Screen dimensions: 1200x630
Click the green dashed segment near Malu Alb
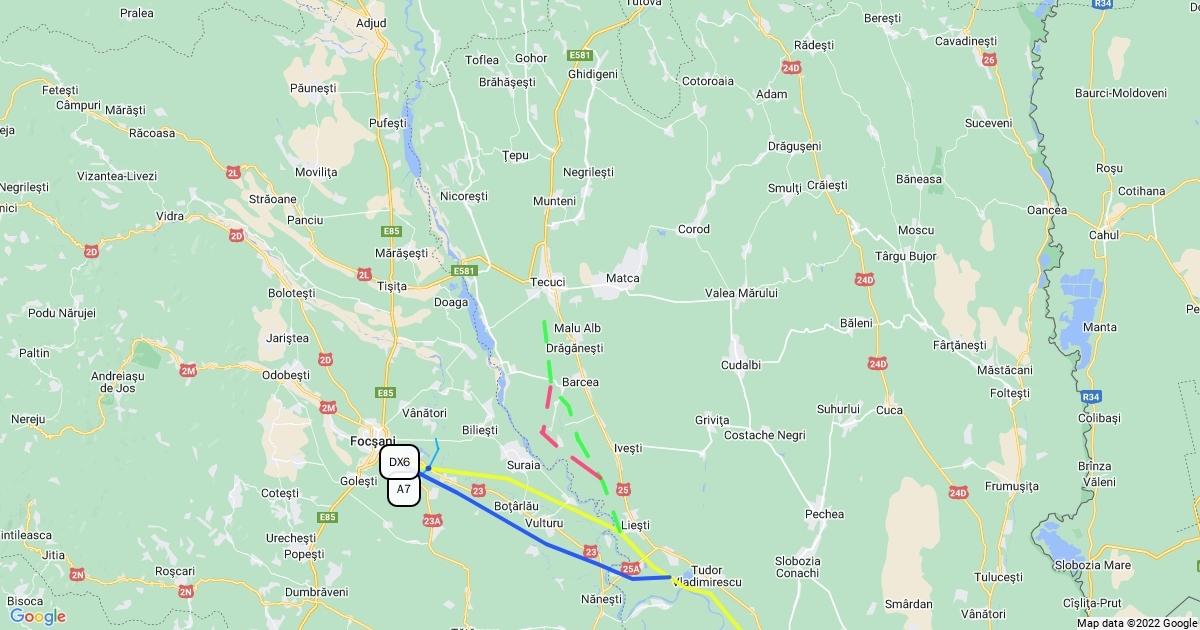point(546,334)
